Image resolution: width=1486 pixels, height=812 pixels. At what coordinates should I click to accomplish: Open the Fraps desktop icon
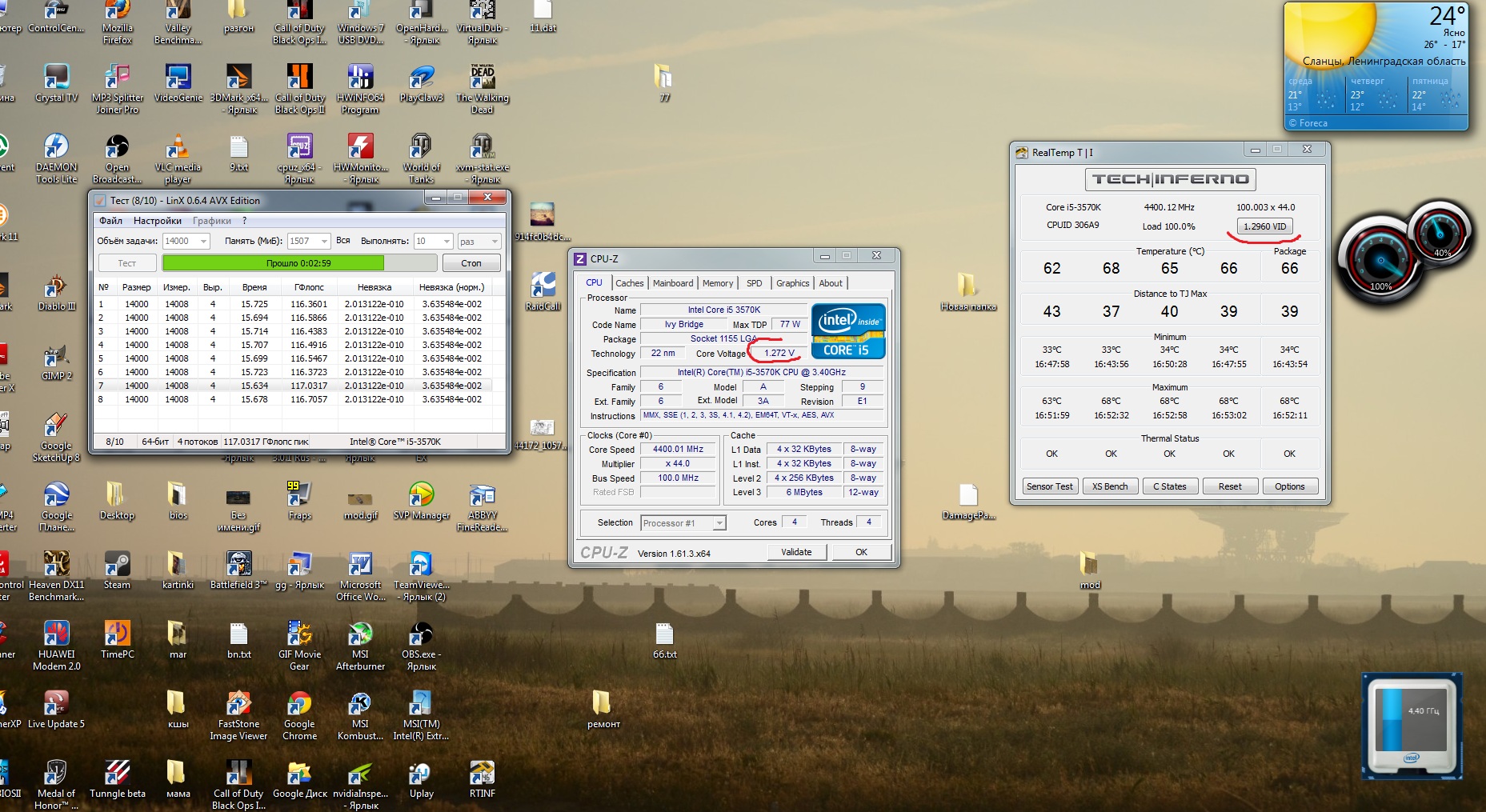(x=299, y=496)
